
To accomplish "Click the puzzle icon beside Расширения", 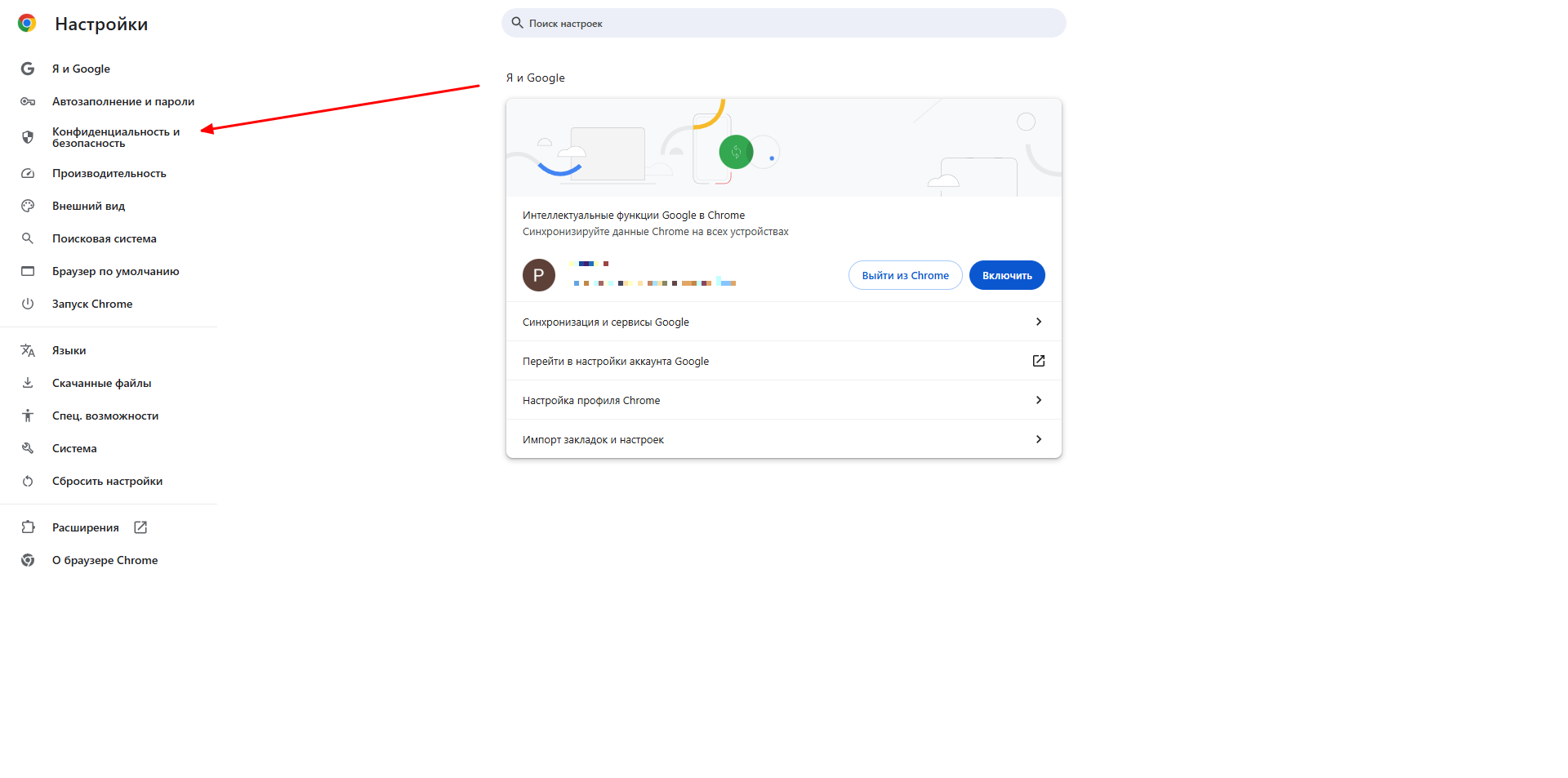I will point(28,527).
